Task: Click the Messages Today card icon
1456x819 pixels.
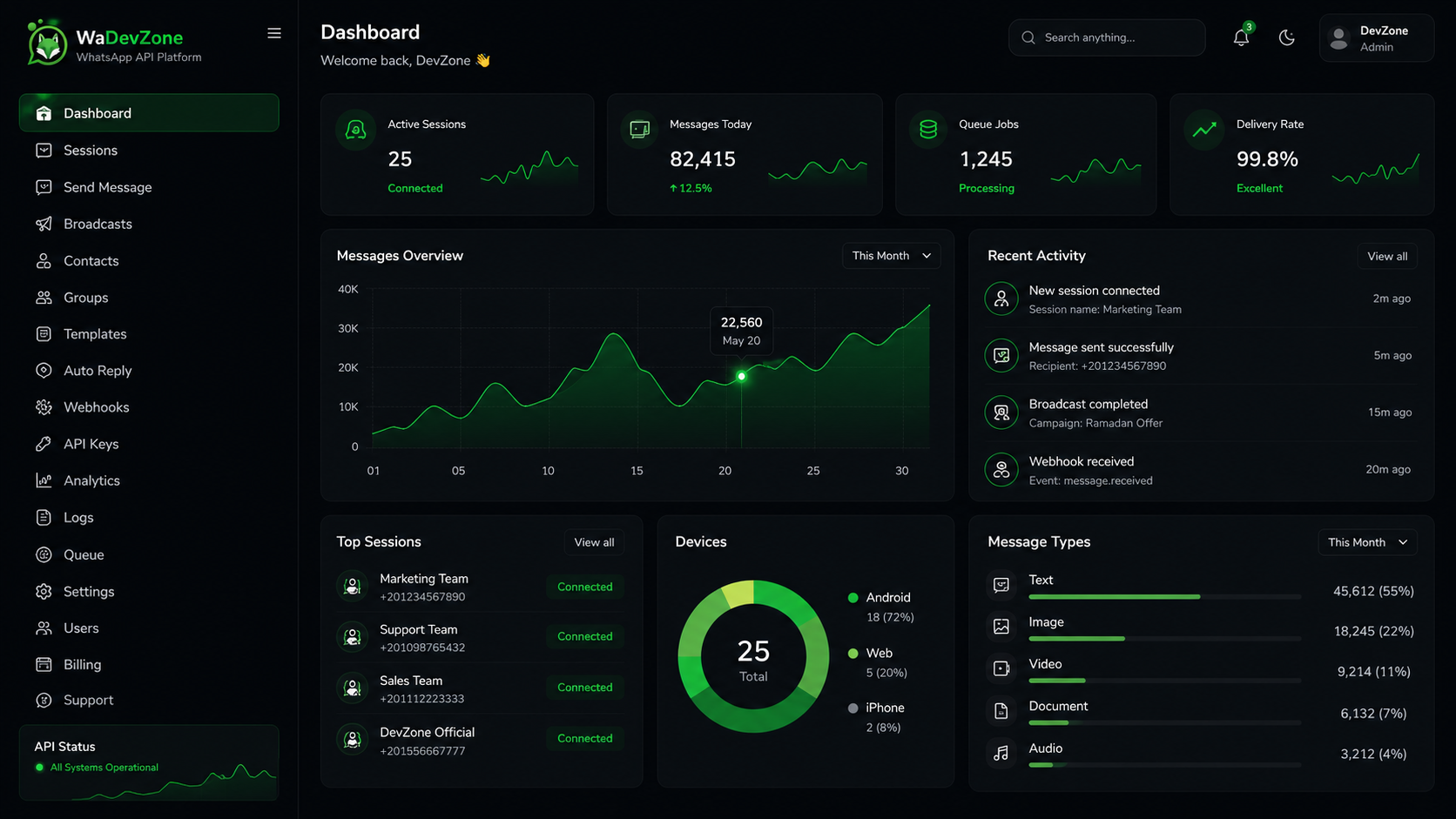Action: [x=639, y=130]
